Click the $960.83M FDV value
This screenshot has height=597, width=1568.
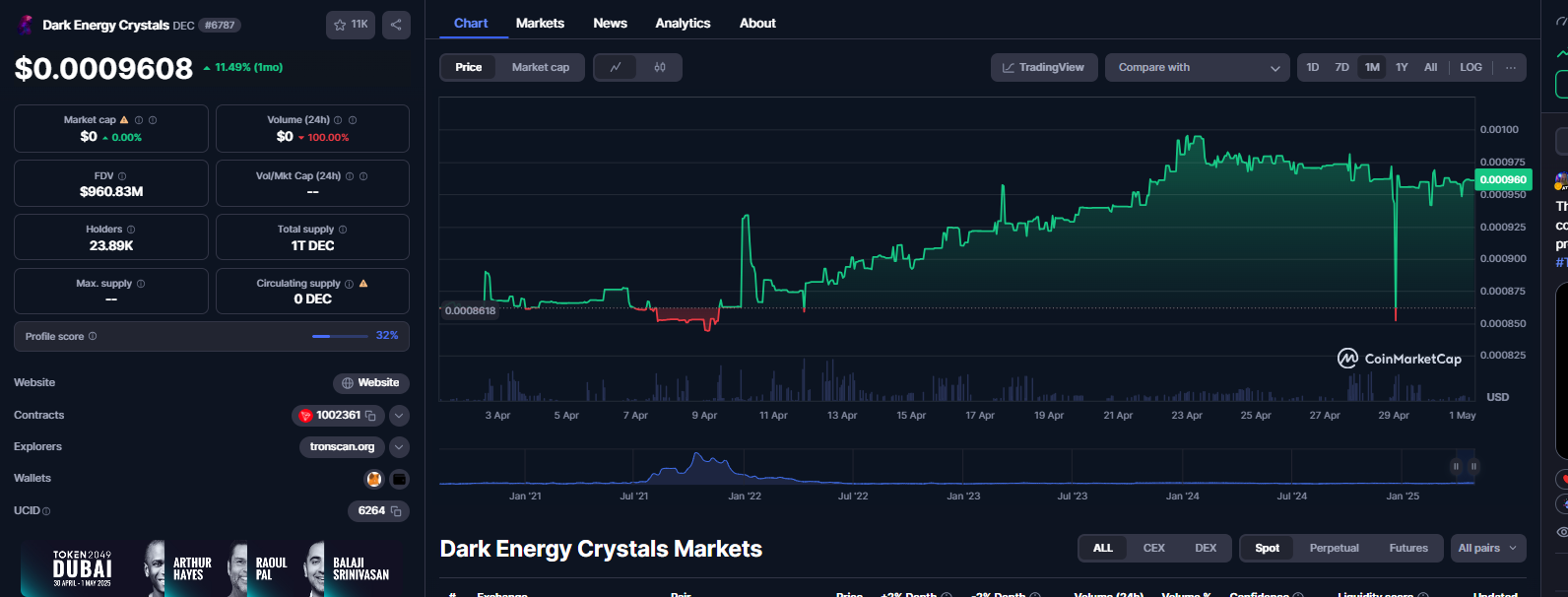point(111,191)
